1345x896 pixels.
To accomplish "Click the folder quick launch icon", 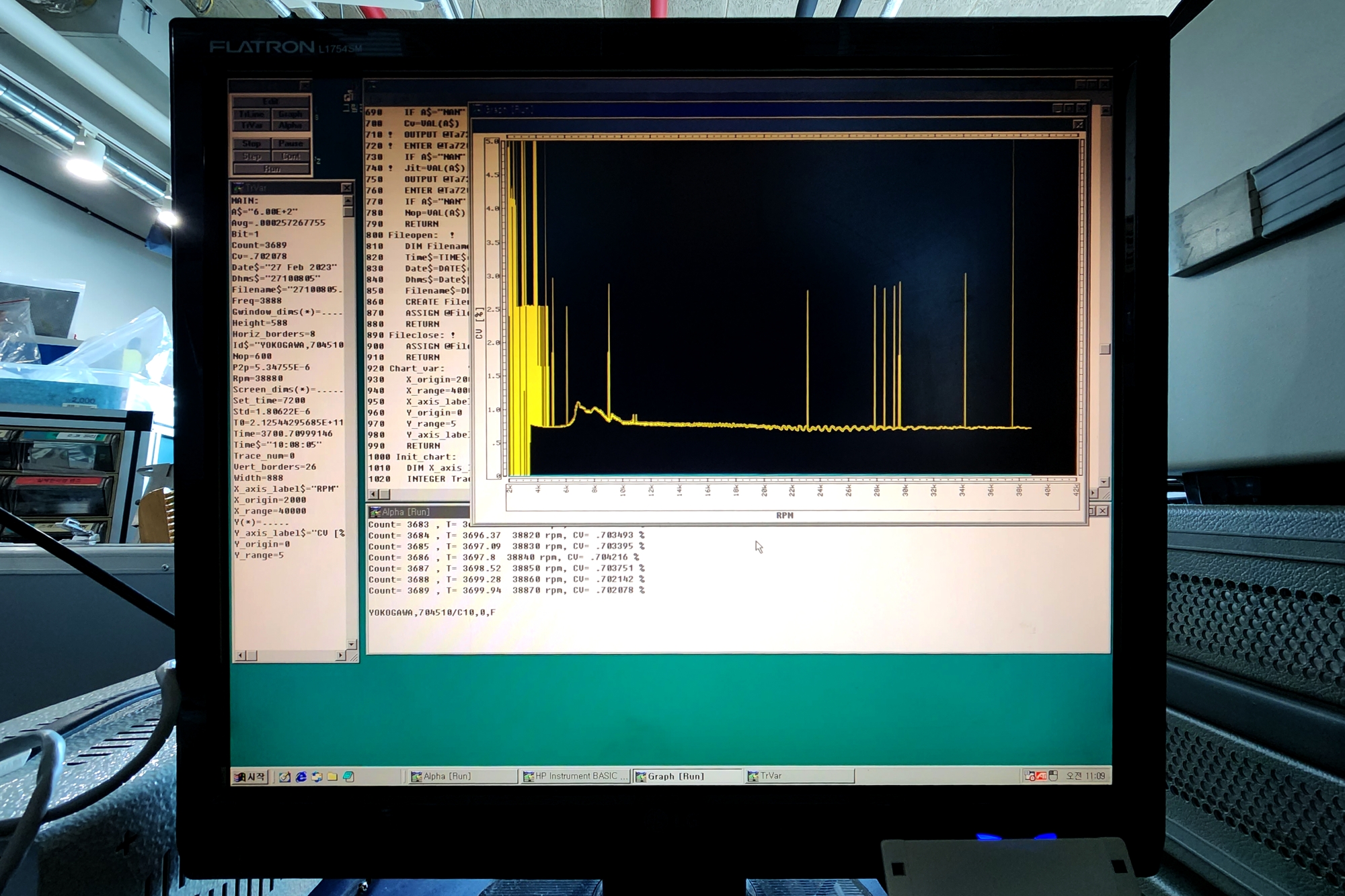I will pyautogui.click(x=332, y=776).
